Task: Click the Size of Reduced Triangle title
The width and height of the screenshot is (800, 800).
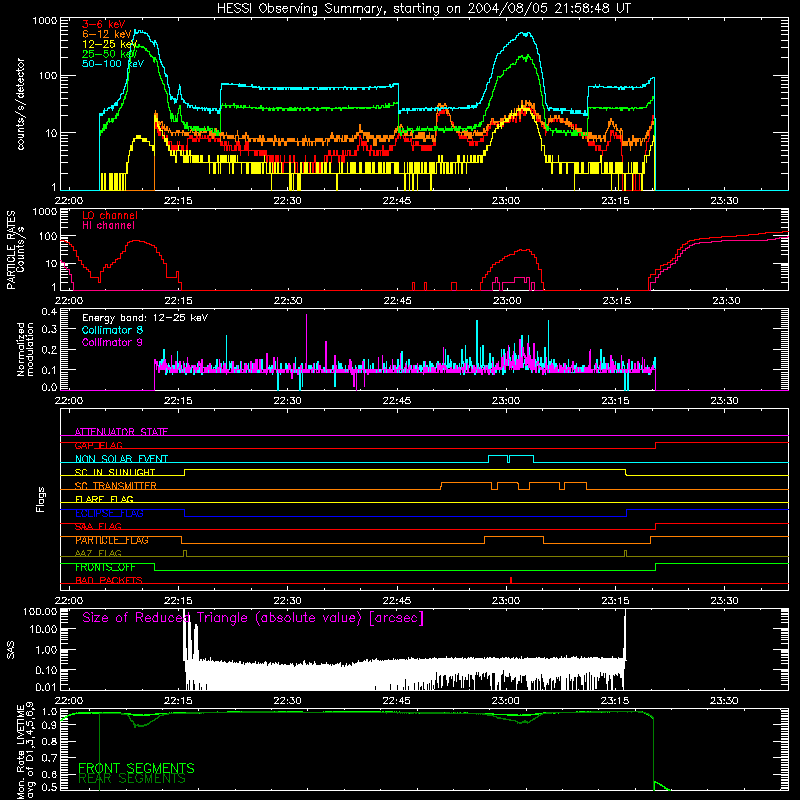Action: [253, 618]
